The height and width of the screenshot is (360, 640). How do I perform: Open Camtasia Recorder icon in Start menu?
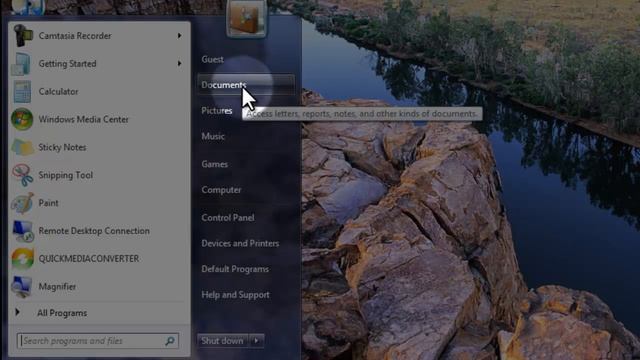point(22,36)
